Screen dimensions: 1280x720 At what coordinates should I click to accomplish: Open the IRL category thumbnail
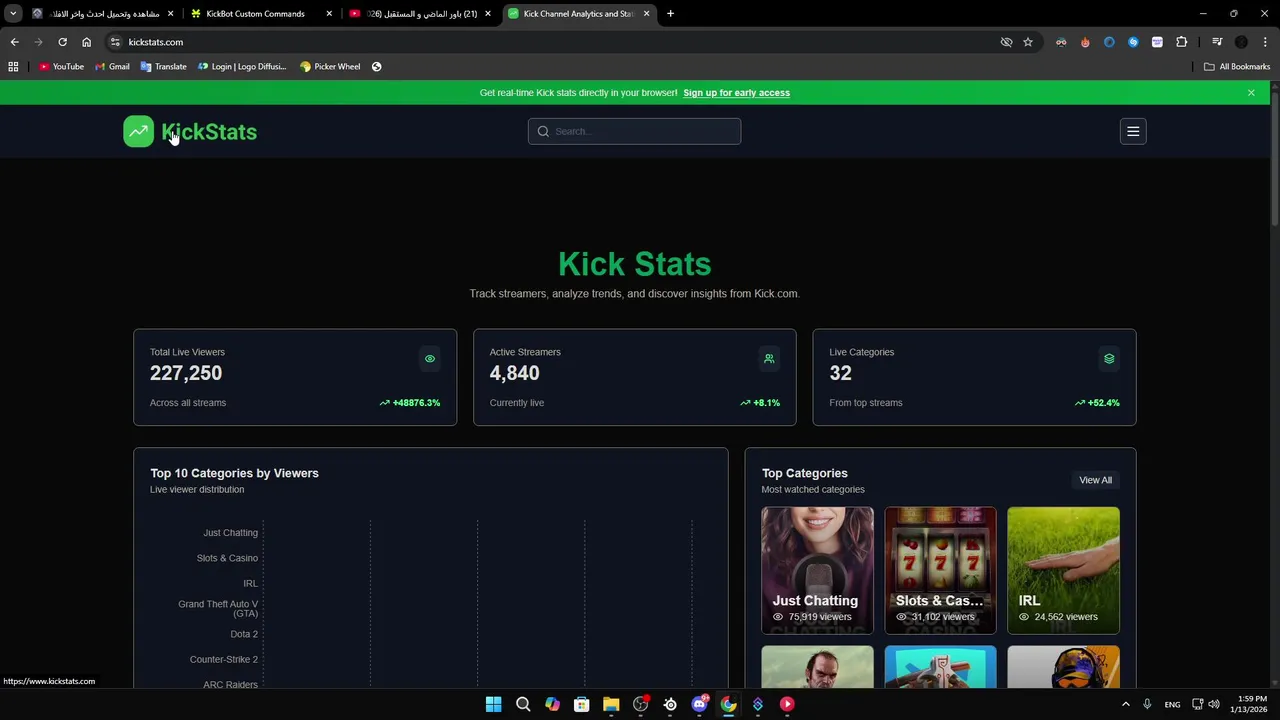click(1063, 570)
